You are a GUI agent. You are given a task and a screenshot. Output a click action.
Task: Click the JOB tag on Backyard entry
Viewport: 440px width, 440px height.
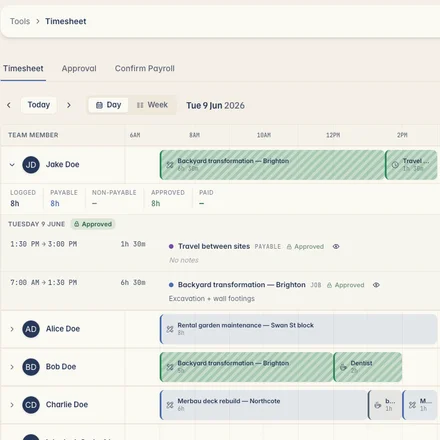click(x=316, y=285)
